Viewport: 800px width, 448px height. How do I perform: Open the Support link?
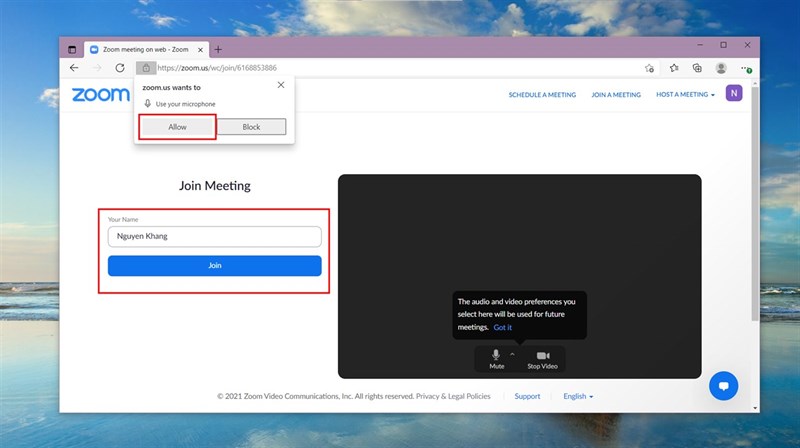(x=527, y=396)
